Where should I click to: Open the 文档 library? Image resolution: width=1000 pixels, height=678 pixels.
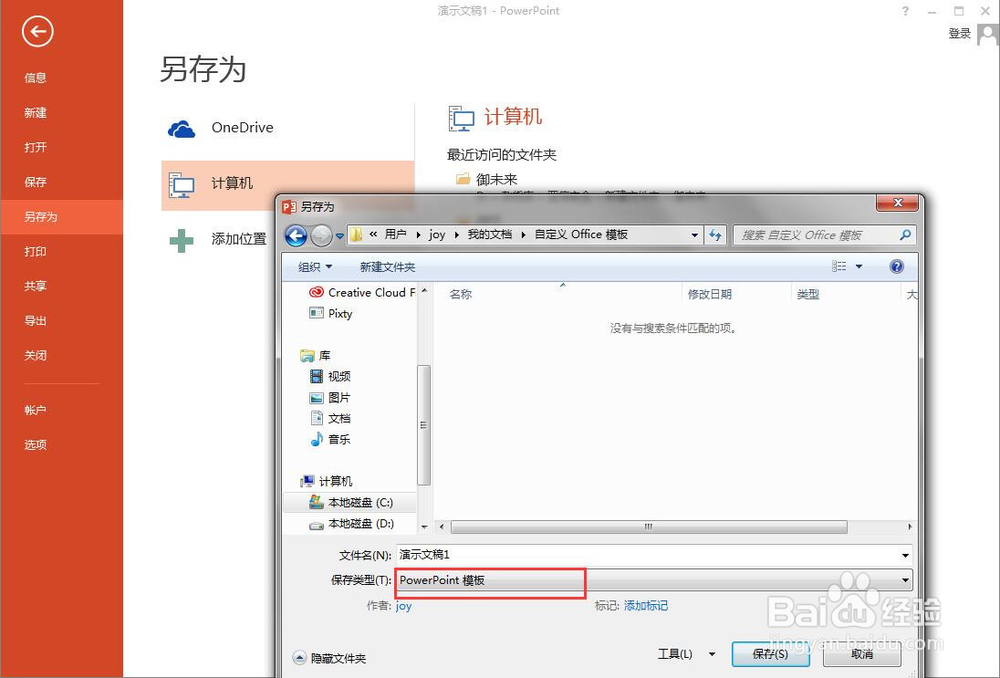click(330, 418)
